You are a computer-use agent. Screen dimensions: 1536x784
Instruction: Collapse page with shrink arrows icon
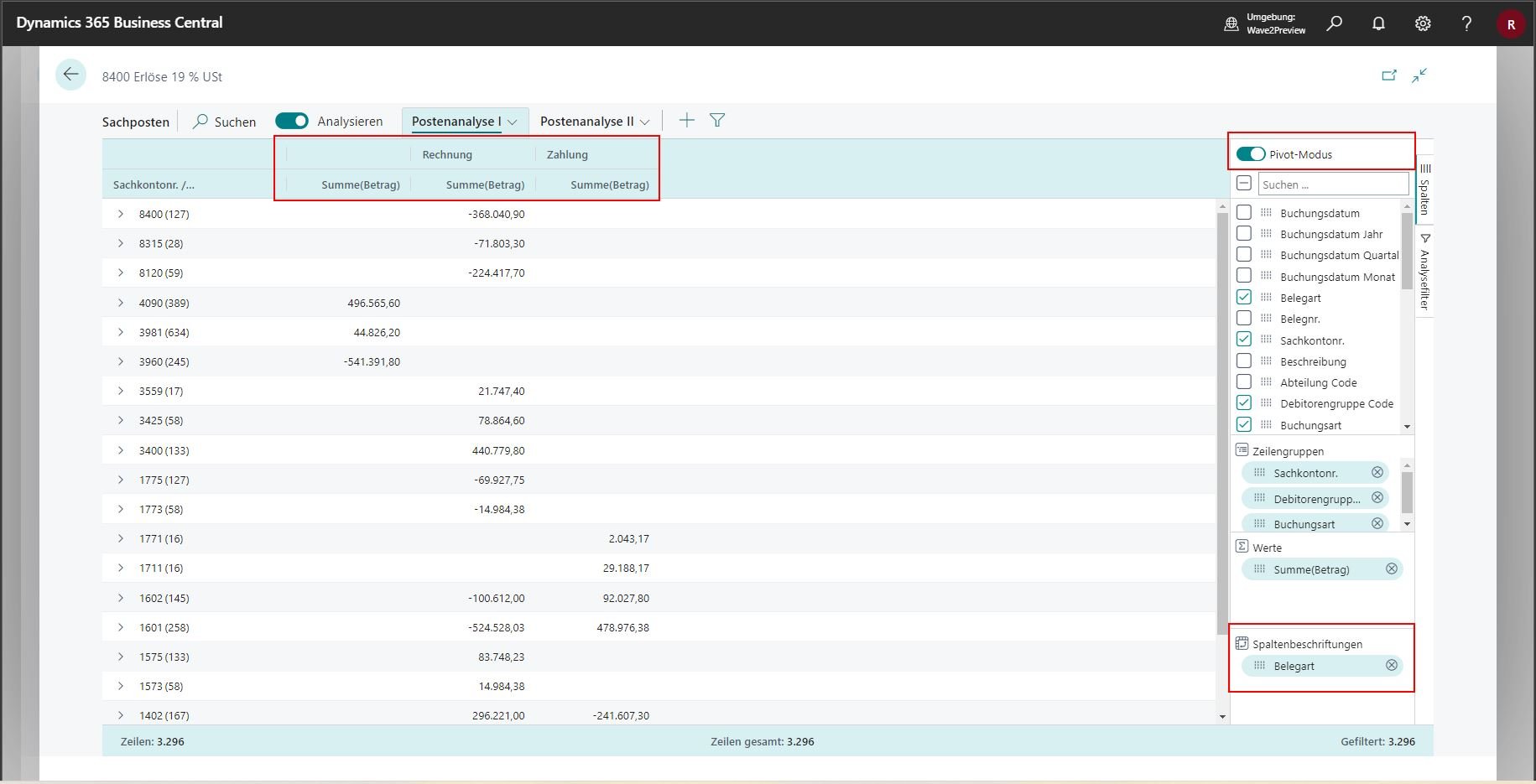[x=1419, y=75]
